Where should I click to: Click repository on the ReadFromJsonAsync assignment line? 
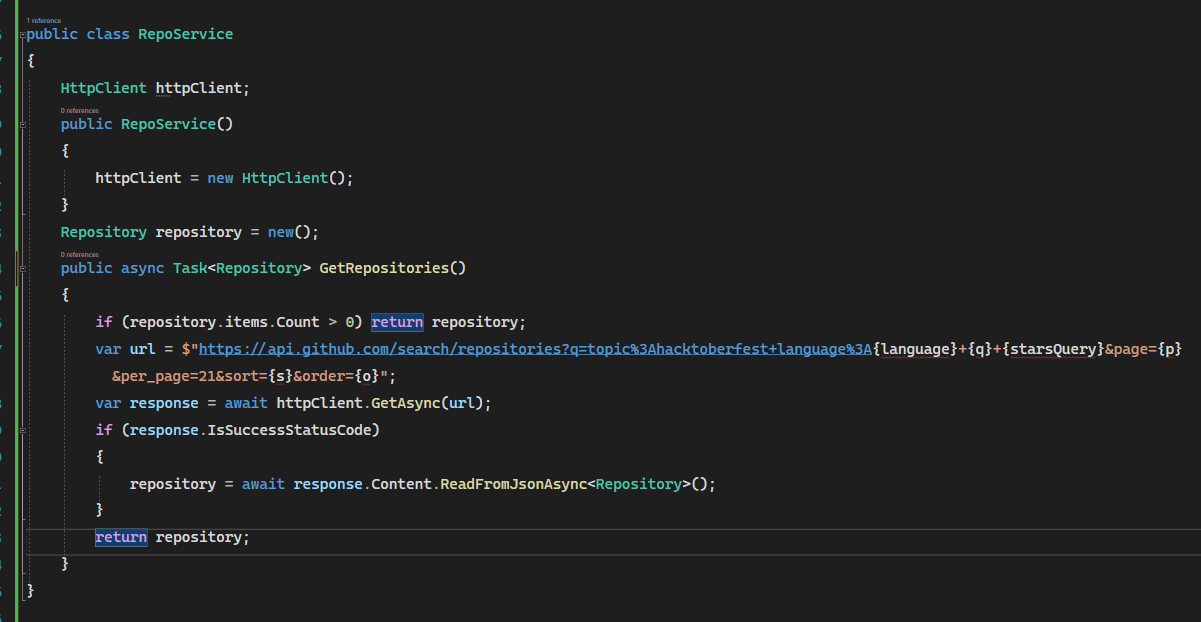pos(173,484)
